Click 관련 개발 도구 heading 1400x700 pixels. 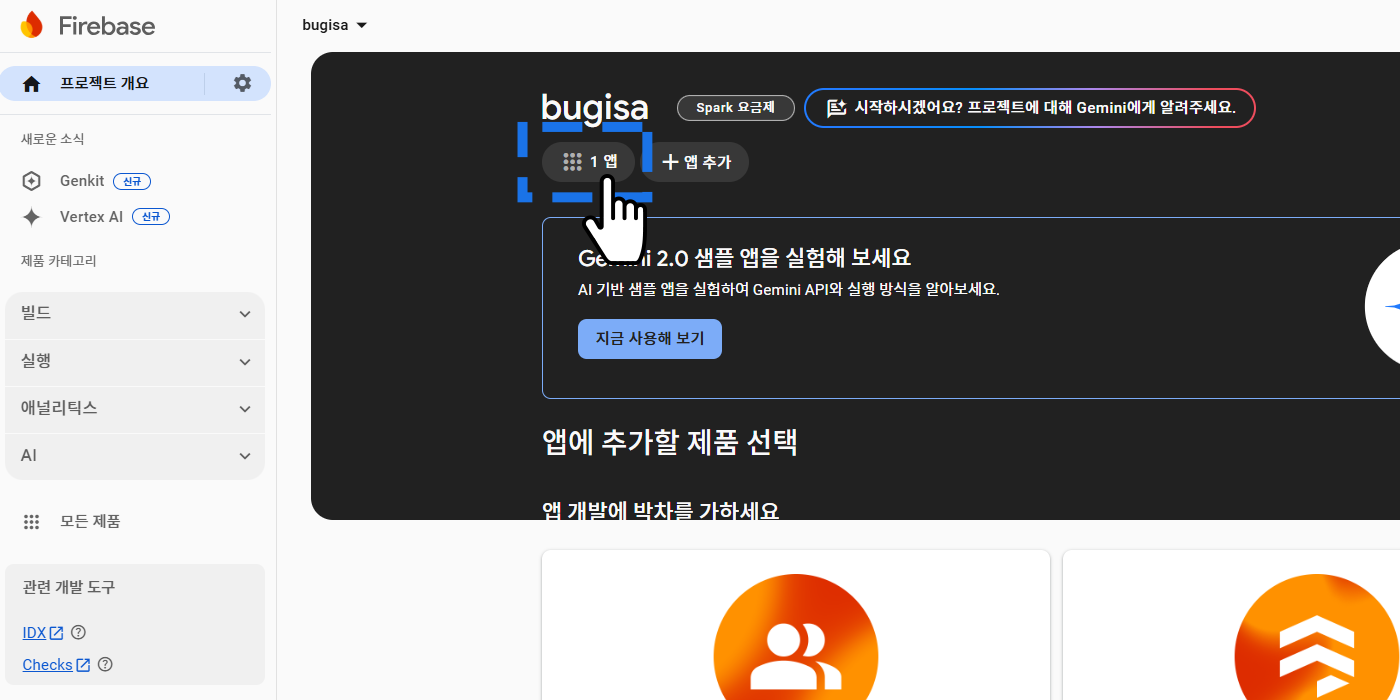(69, 587)
